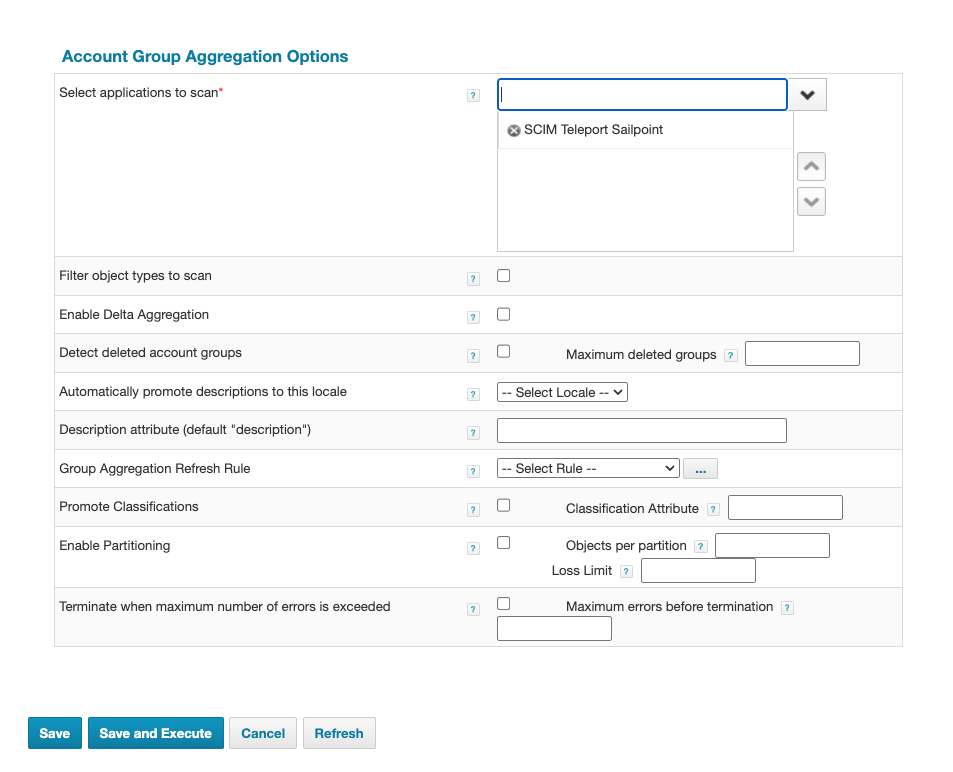Open the rule browser with the ellipsis button
953x772 pixels.
click(x=700, y=468)
